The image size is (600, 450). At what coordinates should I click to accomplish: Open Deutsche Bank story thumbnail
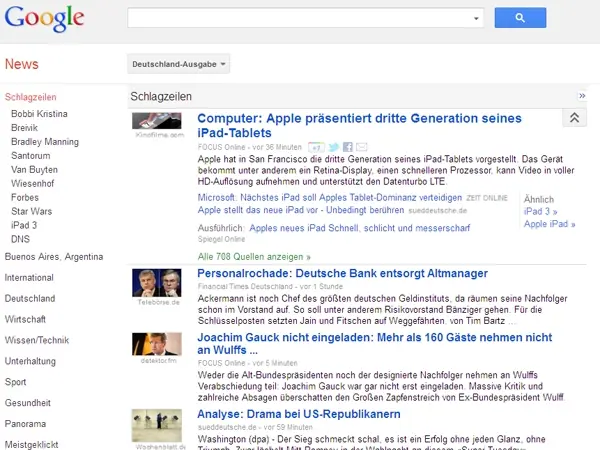click(x=157, y=283)
